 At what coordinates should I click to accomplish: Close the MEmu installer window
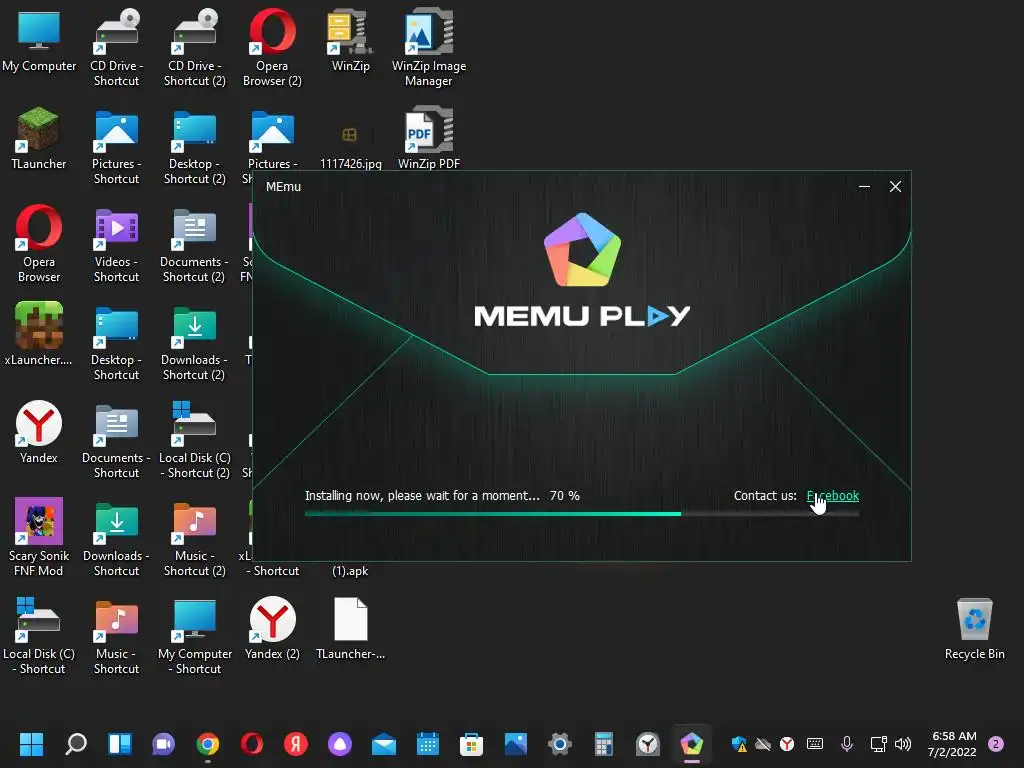tap(895, 187)
